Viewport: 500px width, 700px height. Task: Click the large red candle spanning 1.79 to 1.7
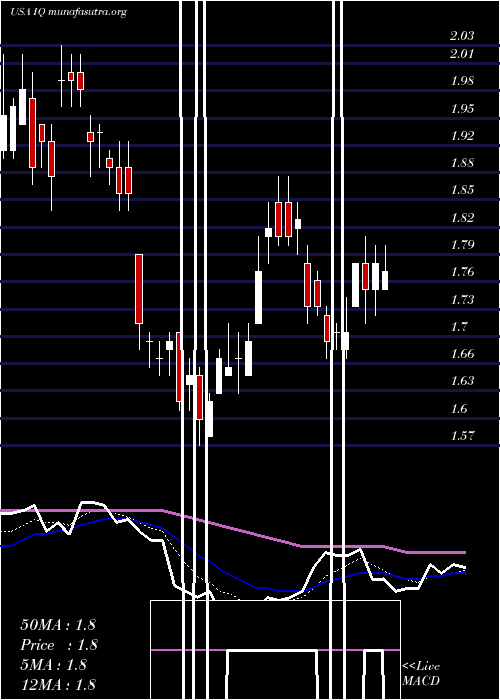tap(139, 288)
